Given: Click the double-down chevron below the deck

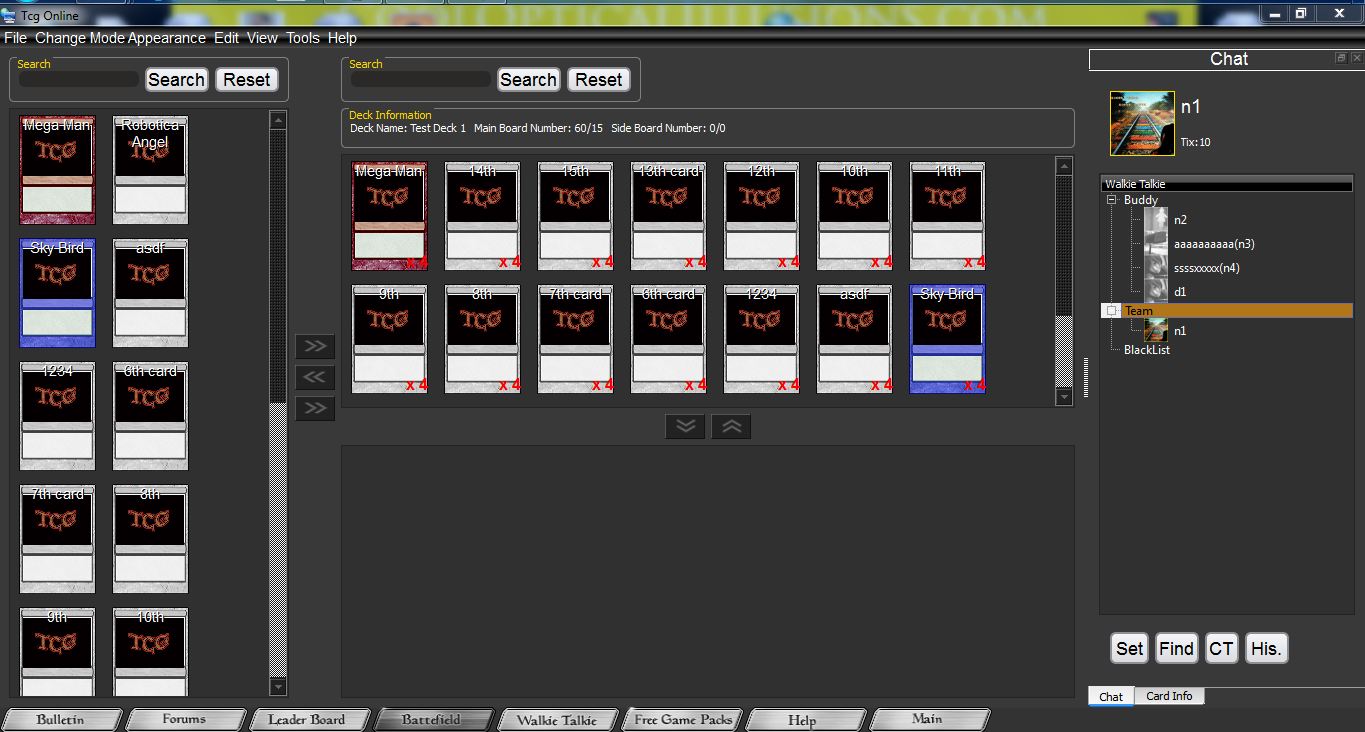Looking at the screenshot, I should pyautogui.click(x=685, y=427).
